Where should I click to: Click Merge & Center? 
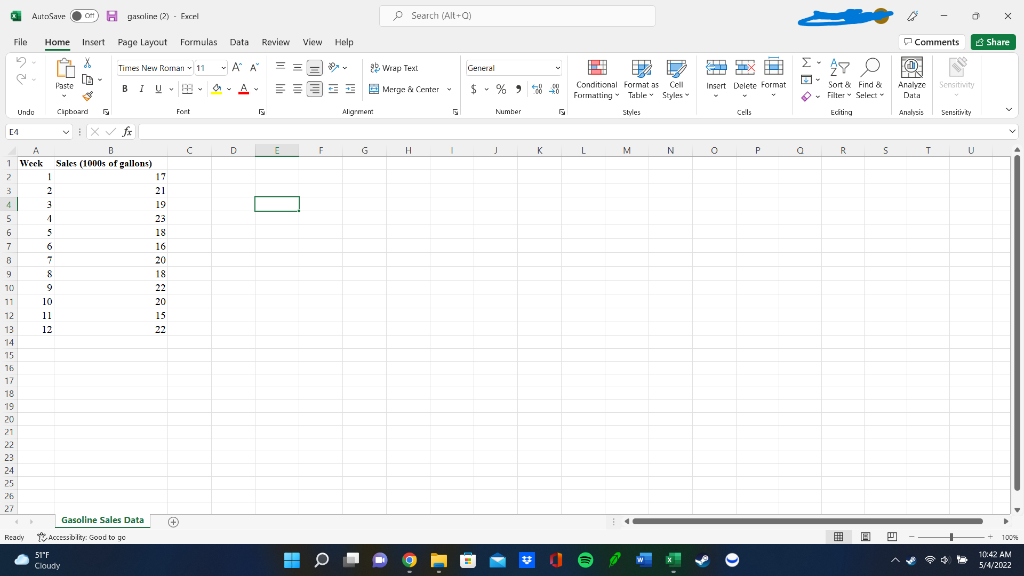404,89
